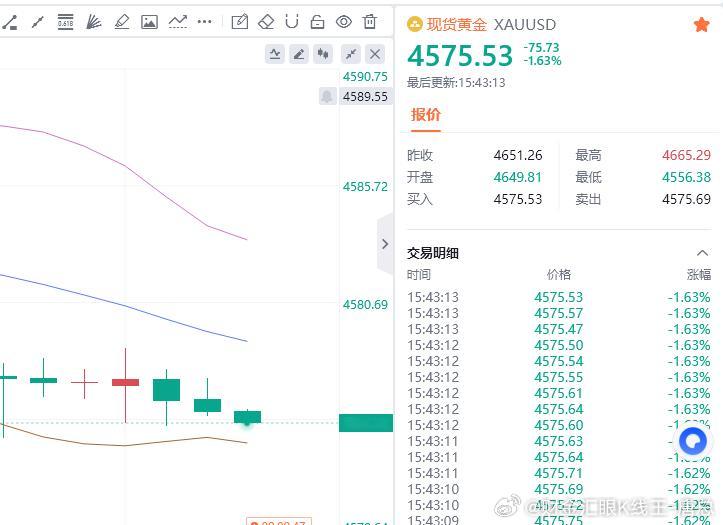Select the 最高 value 4665.29
The width and height of the screenshot is (723, 525).
pos(686,155)
